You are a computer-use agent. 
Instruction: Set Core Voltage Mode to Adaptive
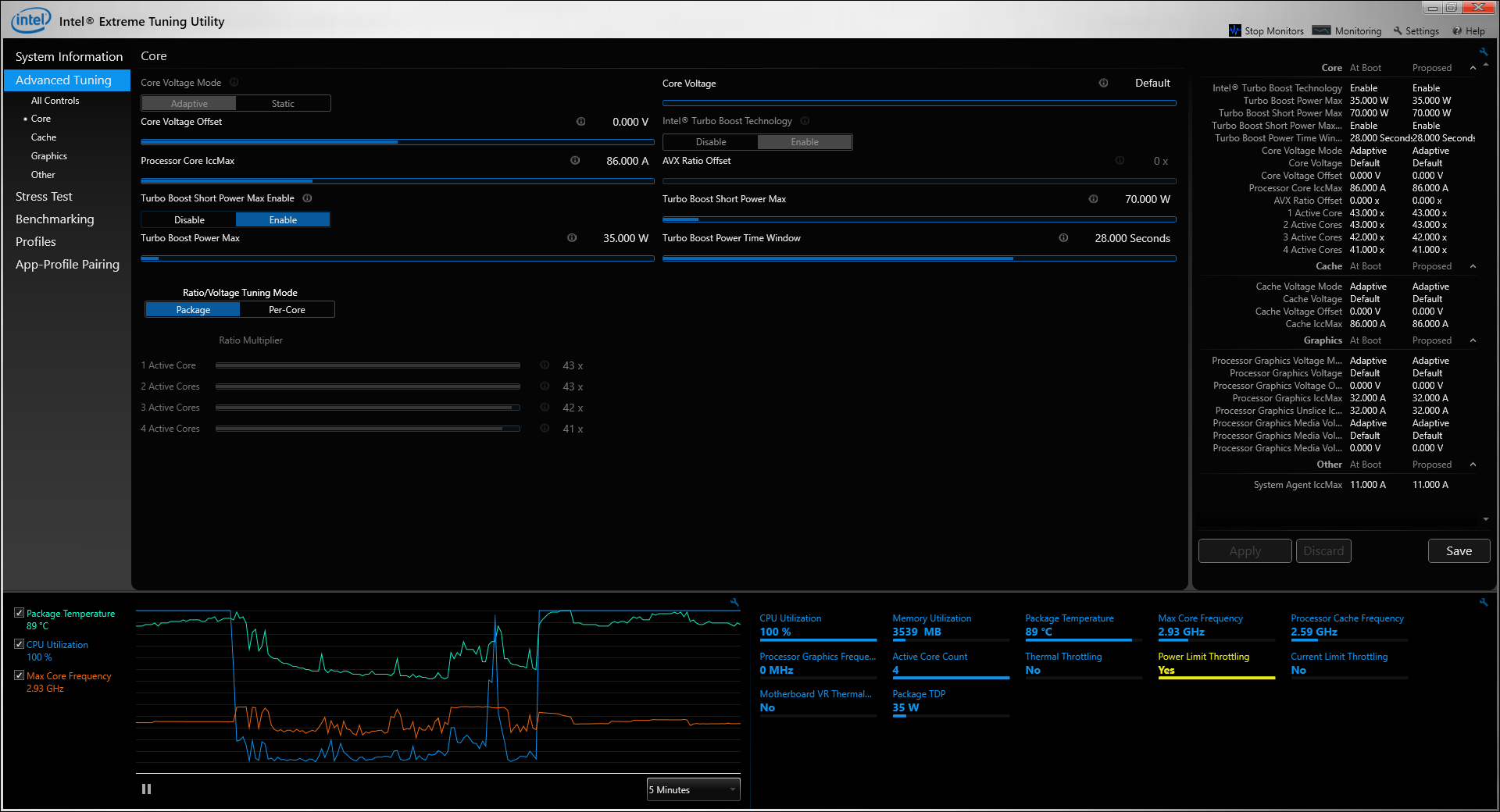click(189, 103)
